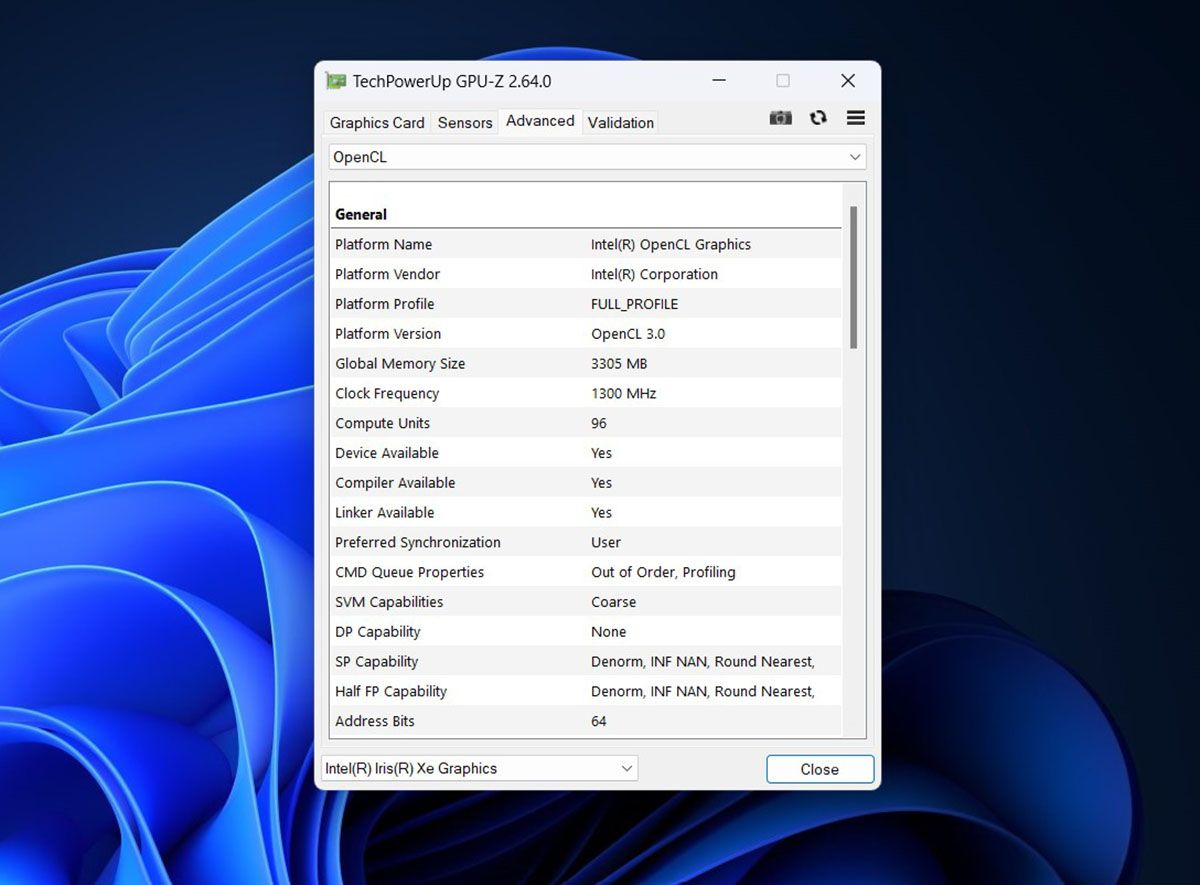Image resolution: width=1200 pixels, height=885 pixels.
Task: Select the Platform Name row label
Action: (x=384, y=244)
